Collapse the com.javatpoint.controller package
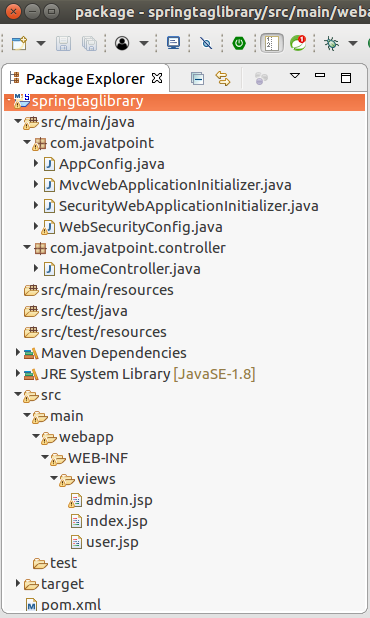 [x=27, y=247]
